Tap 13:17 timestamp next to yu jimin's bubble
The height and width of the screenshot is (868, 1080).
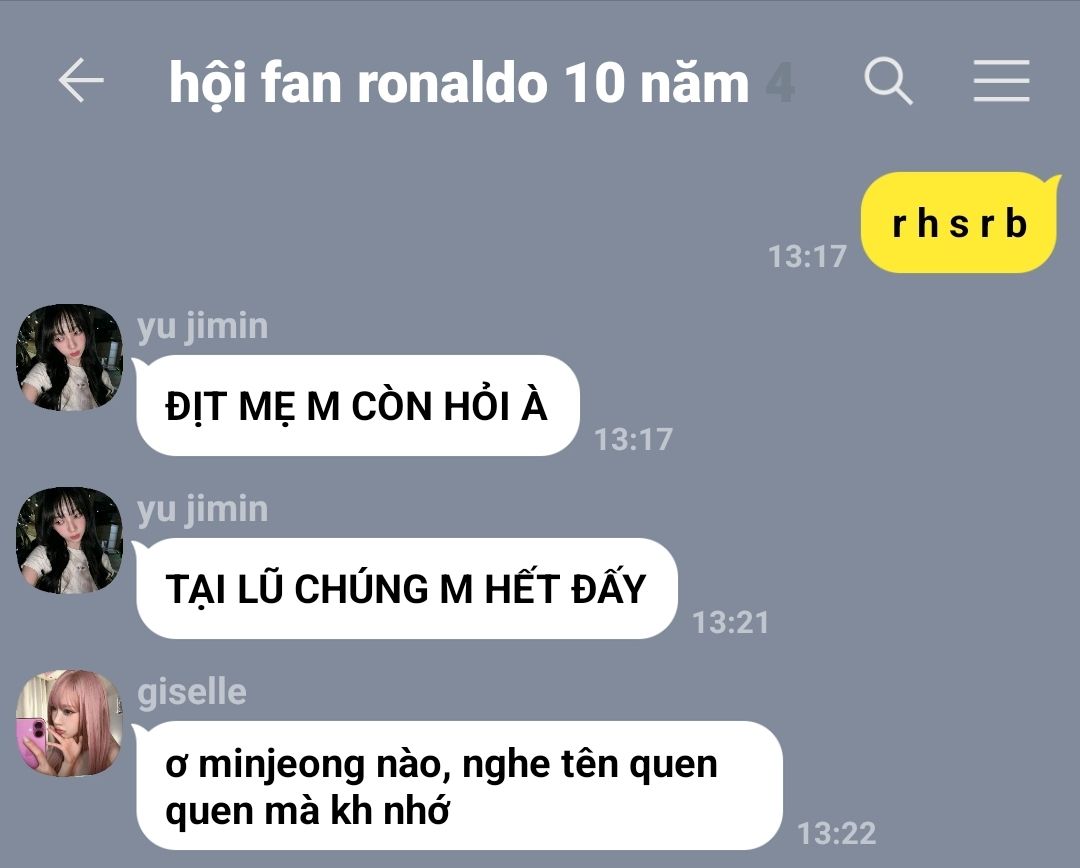pyautogui.click(x=633, y=440)
